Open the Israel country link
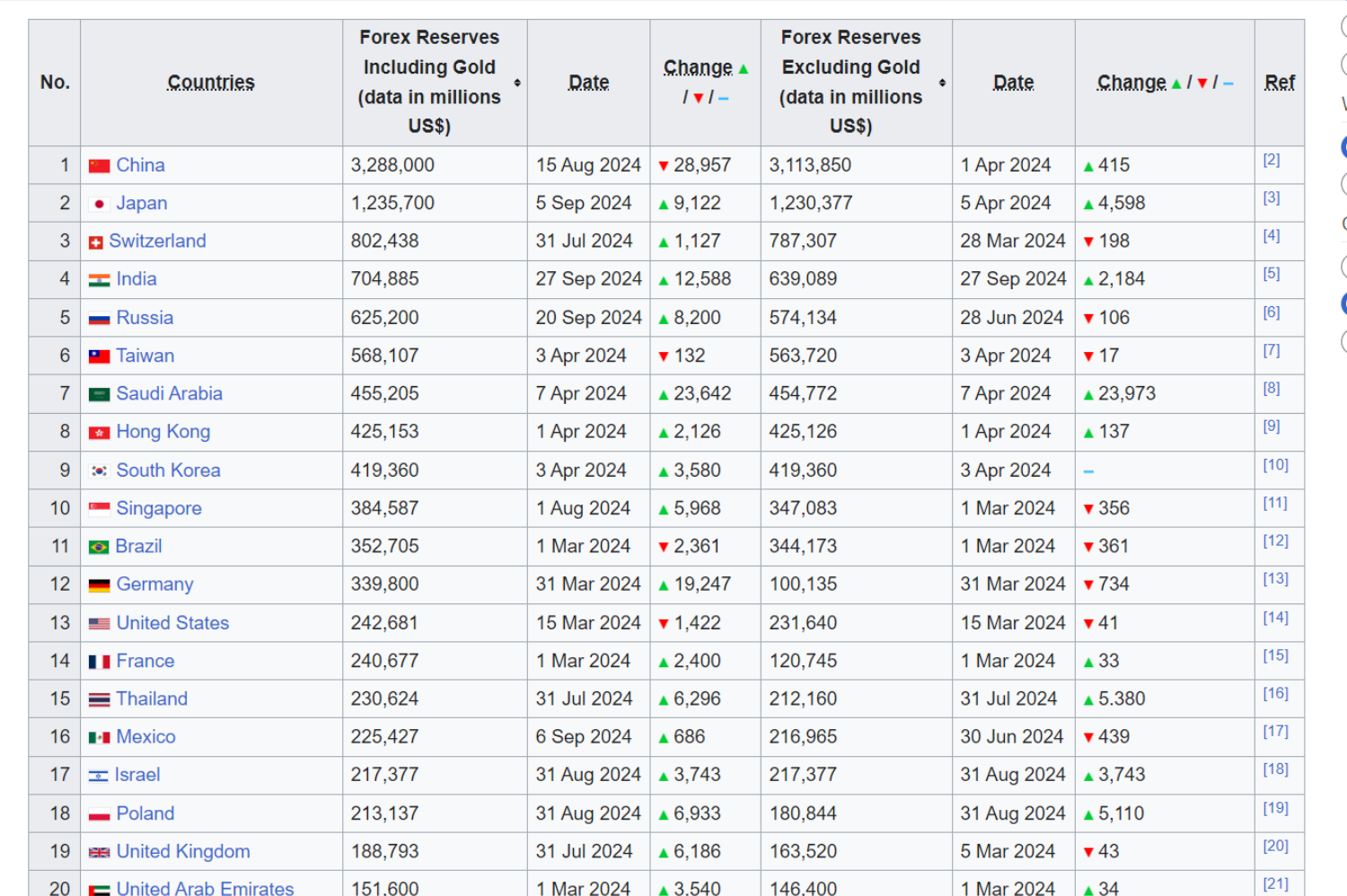 (x=136, y=775)
